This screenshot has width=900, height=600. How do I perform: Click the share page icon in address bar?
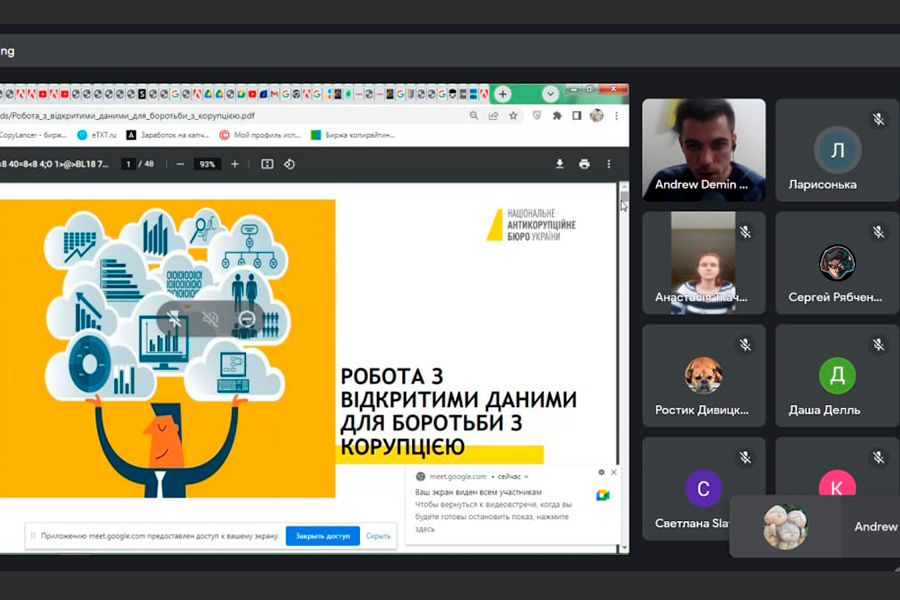[493, 115]
